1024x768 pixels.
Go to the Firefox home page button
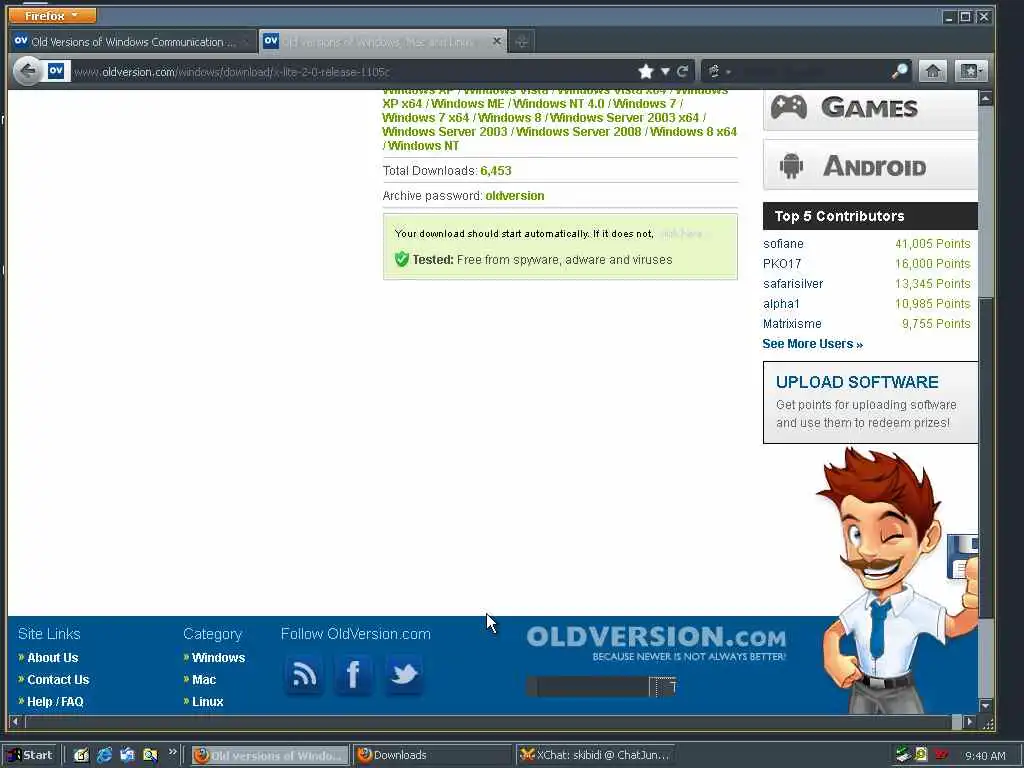pos(932,71)
